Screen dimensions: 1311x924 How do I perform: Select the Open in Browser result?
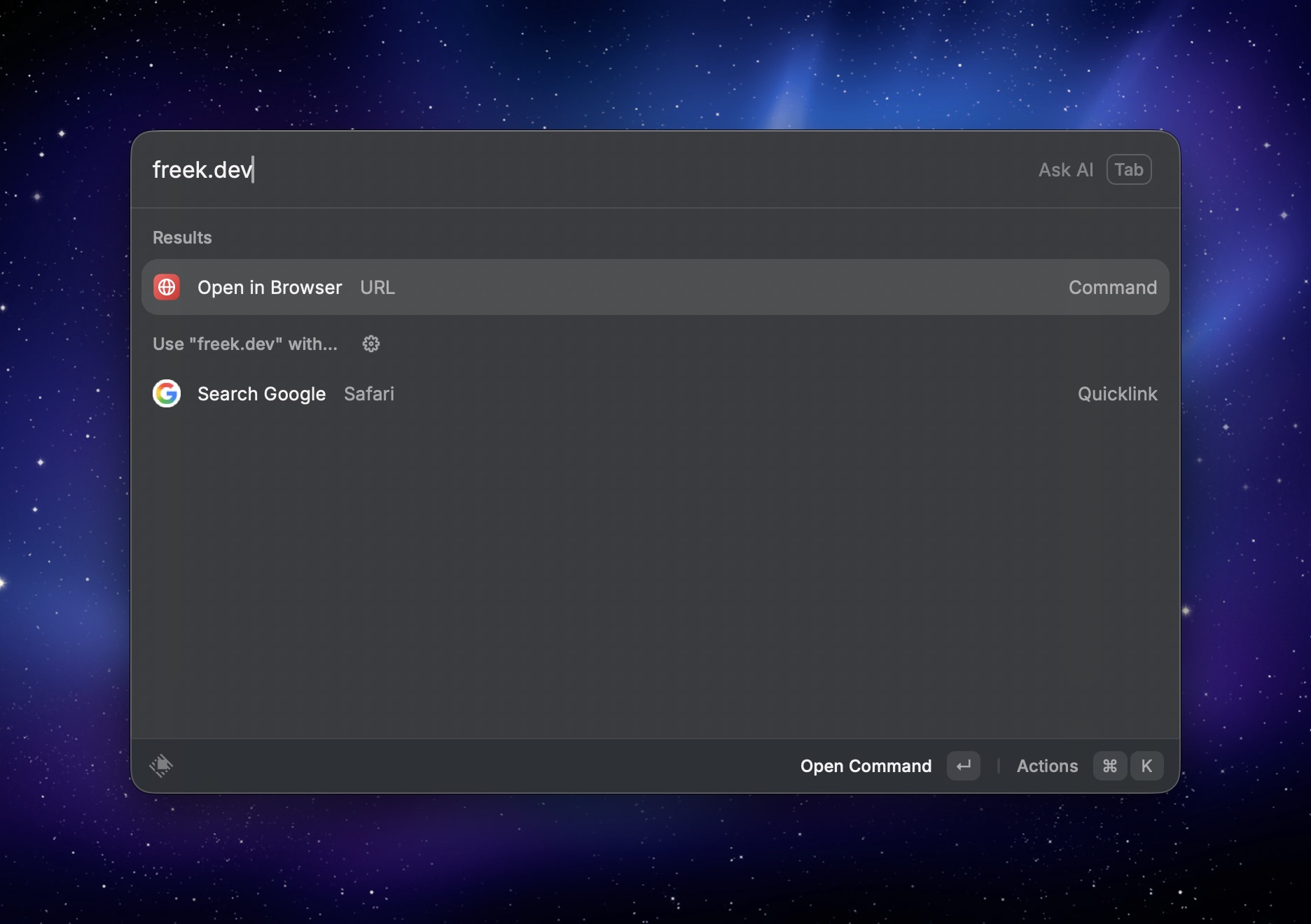point(269,288)
